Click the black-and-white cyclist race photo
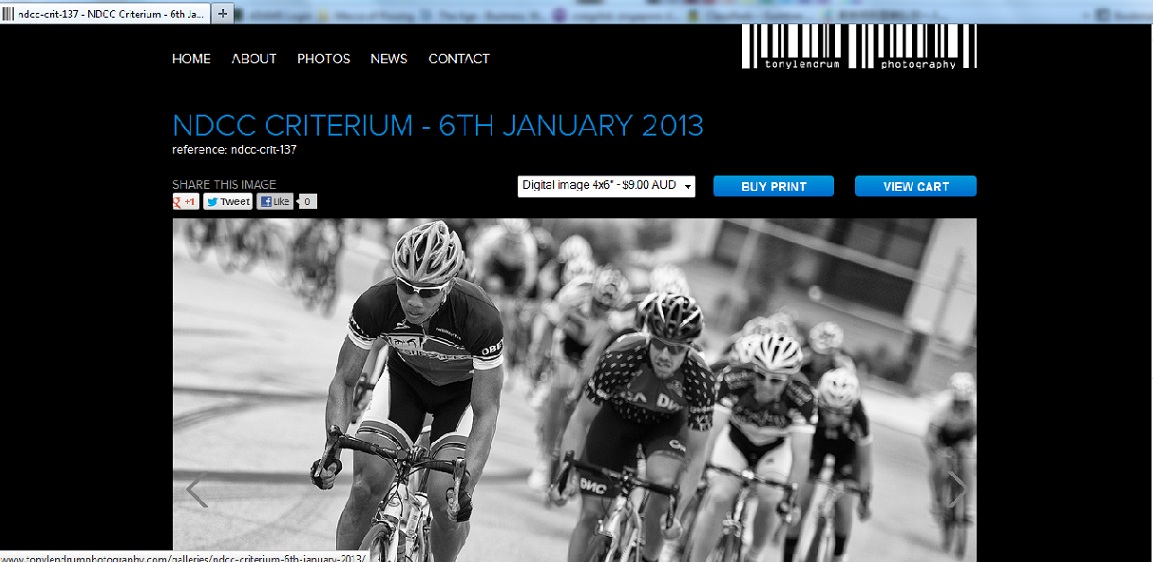 [x=574, y=390]
